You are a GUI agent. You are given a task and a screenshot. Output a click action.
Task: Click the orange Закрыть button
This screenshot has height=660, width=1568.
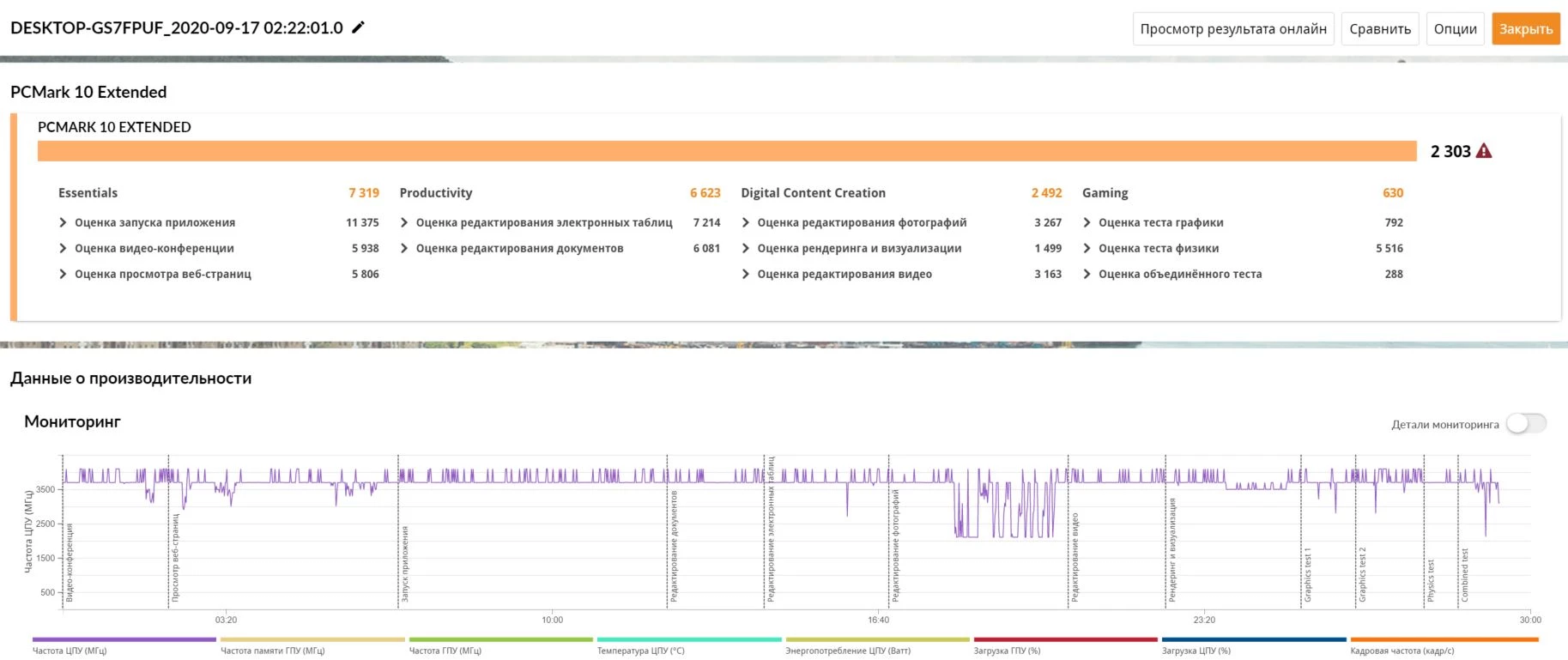coord(1526,29)
